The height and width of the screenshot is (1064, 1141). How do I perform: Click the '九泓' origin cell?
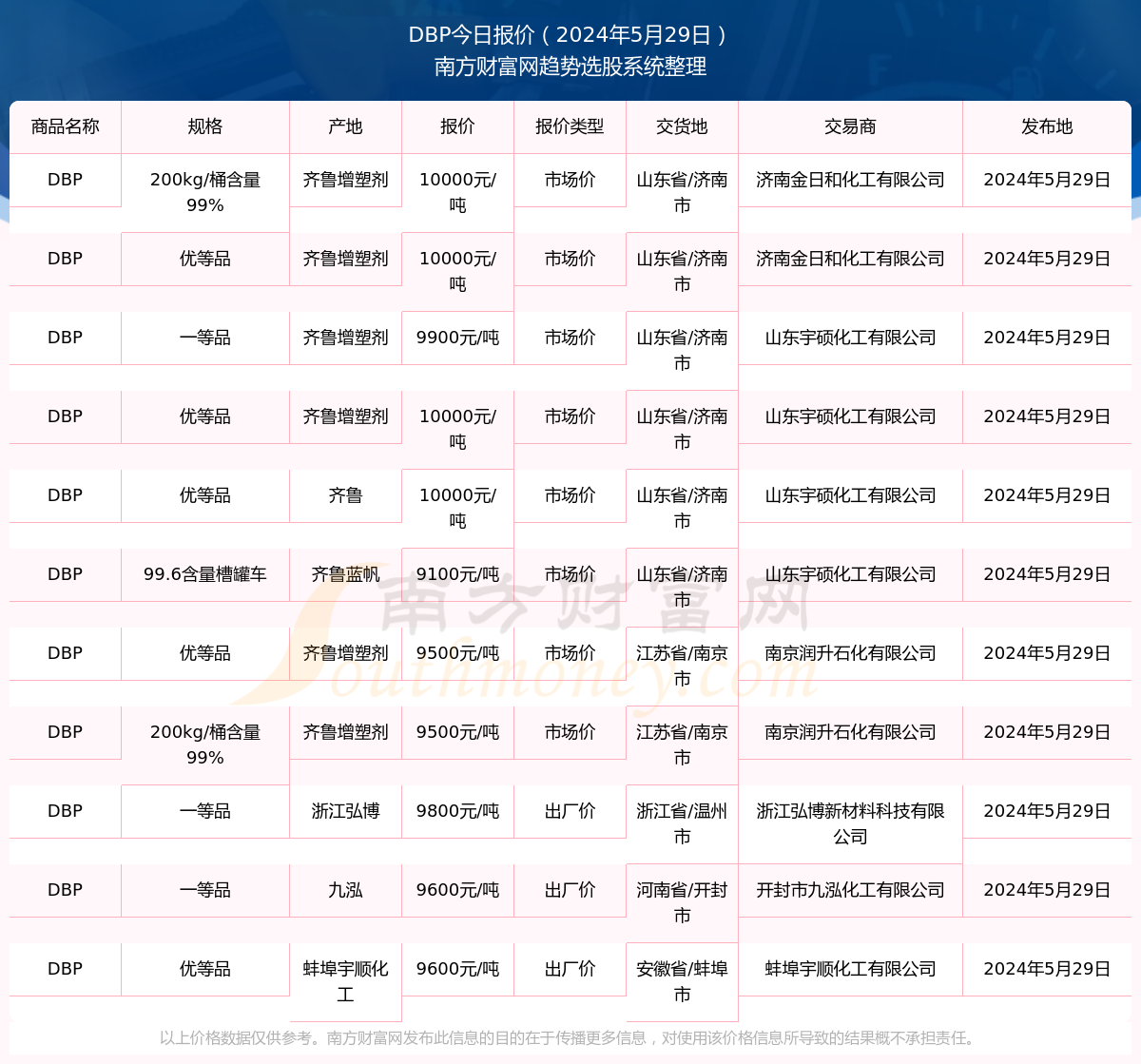(x=345, y=890)
